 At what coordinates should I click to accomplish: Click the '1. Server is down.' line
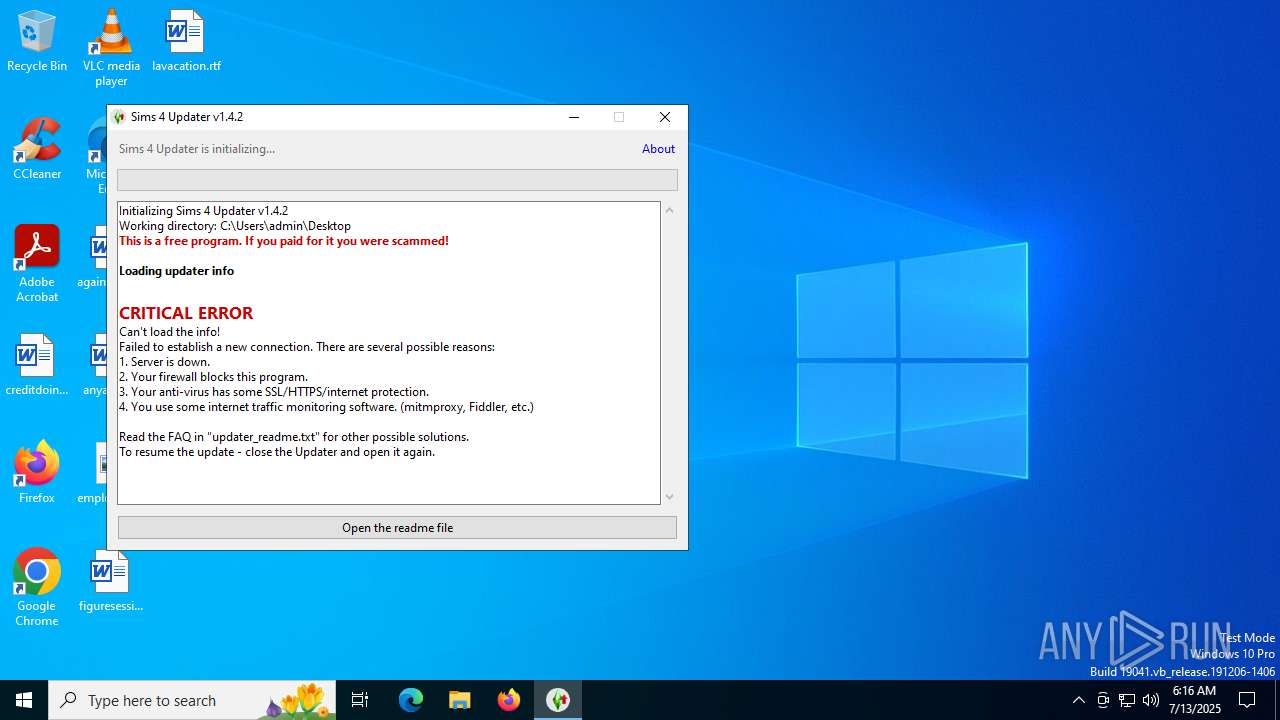tap(164, 362)
